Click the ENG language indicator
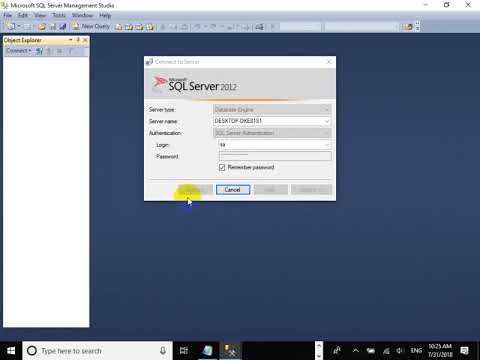Viewport: 480px width, 360px height. tap(416, 351)
